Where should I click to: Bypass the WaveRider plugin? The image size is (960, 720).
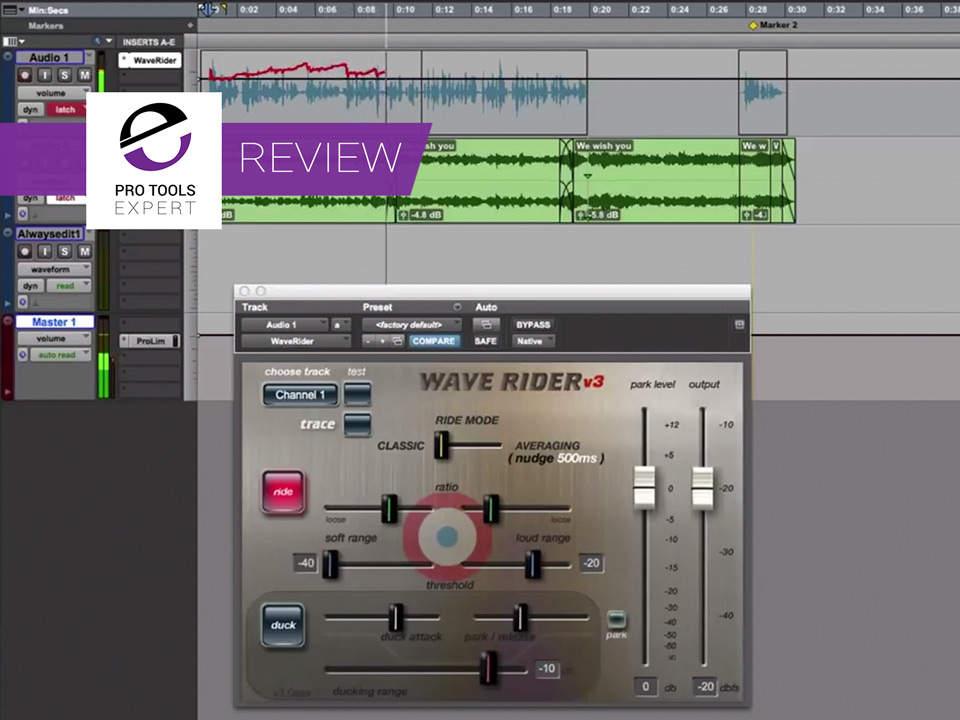coord(533,324)
